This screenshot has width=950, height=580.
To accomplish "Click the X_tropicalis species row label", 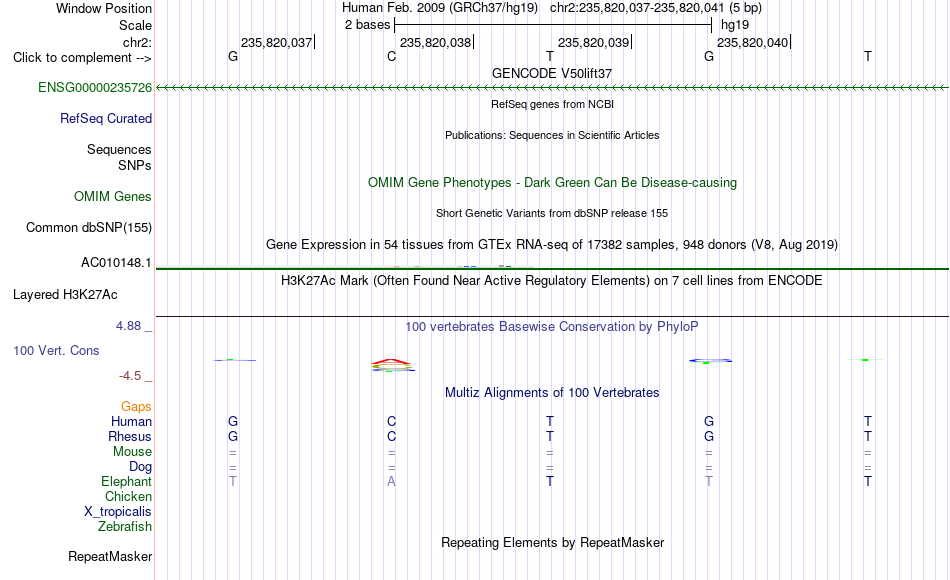I will [118, 512].
